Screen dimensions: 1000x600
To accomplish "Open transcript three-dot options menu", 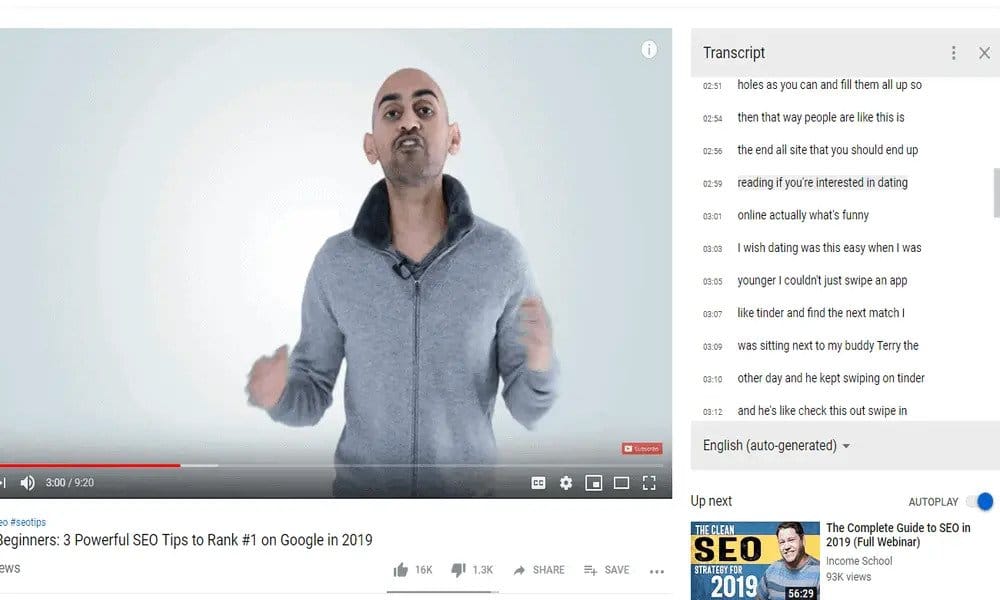I will tap(953, 53).
